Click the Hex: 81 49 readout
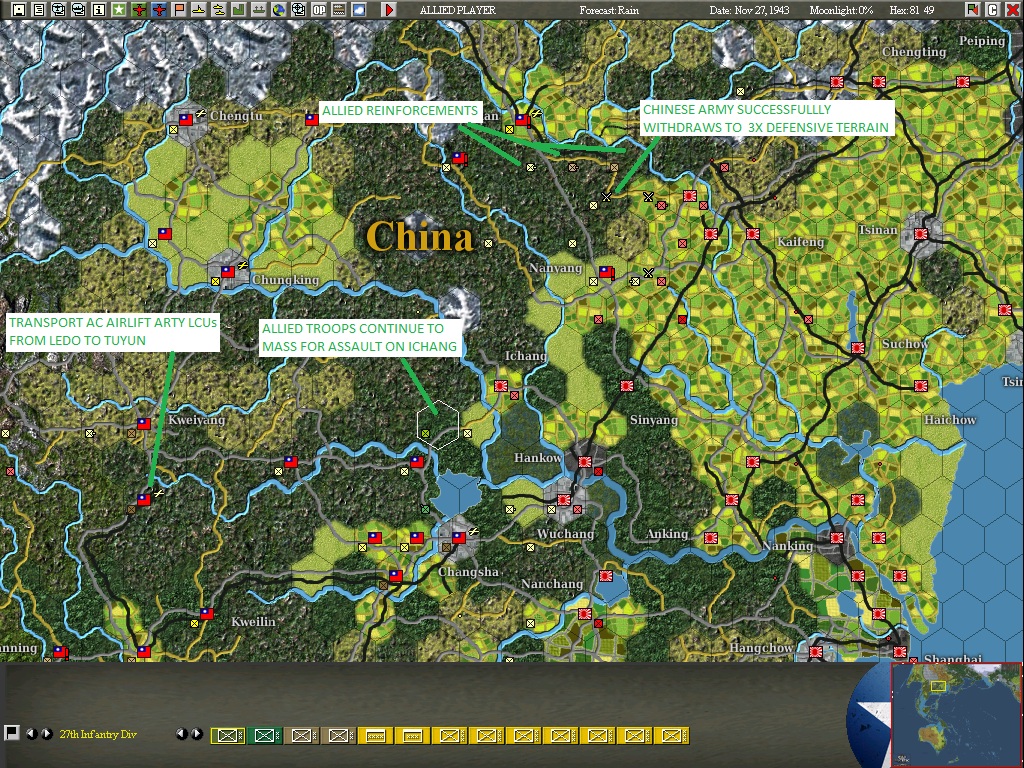This screenshot has height=768, width=1024. pos(912,10)
